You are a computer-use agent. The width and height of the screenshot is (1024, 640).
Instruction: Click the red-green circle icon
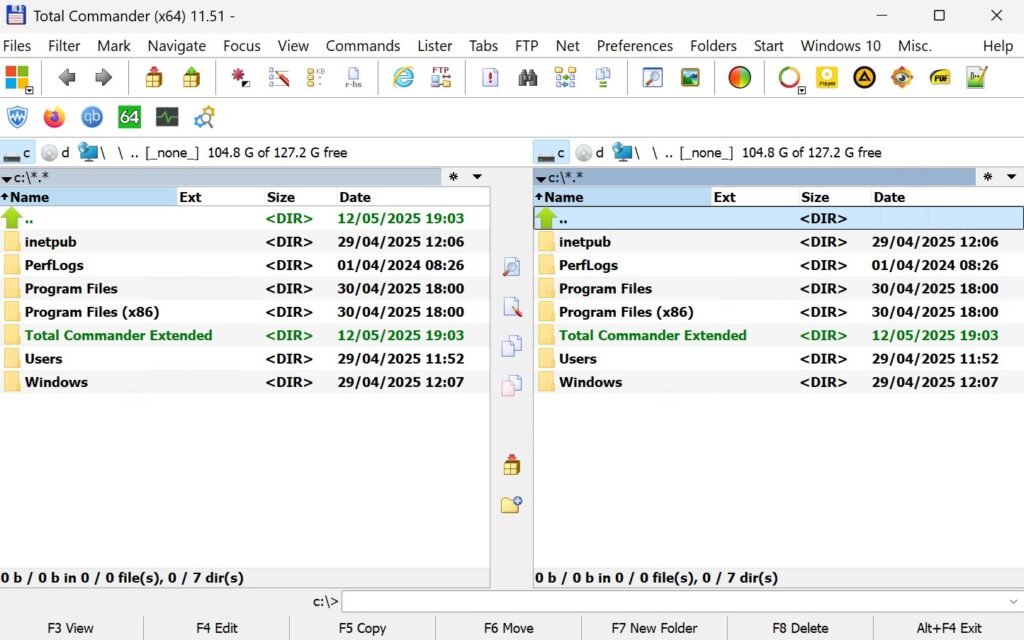point(739,78)
